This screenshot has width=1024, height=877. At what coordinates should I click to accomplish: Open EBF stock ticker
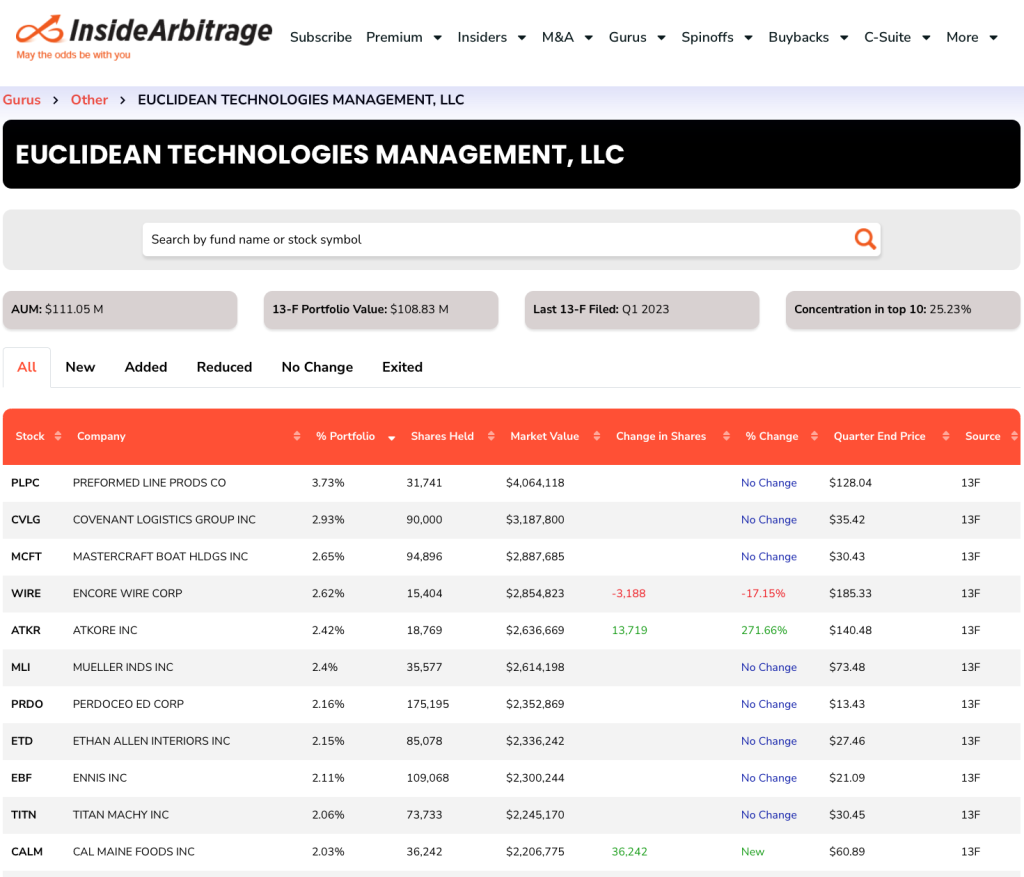22,778
